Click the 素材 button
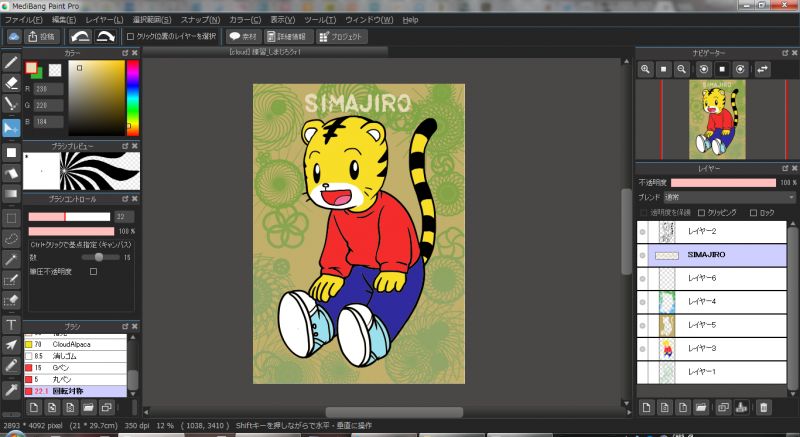Image resolution: width=800 pixels, height=437 pixels. 243,37
